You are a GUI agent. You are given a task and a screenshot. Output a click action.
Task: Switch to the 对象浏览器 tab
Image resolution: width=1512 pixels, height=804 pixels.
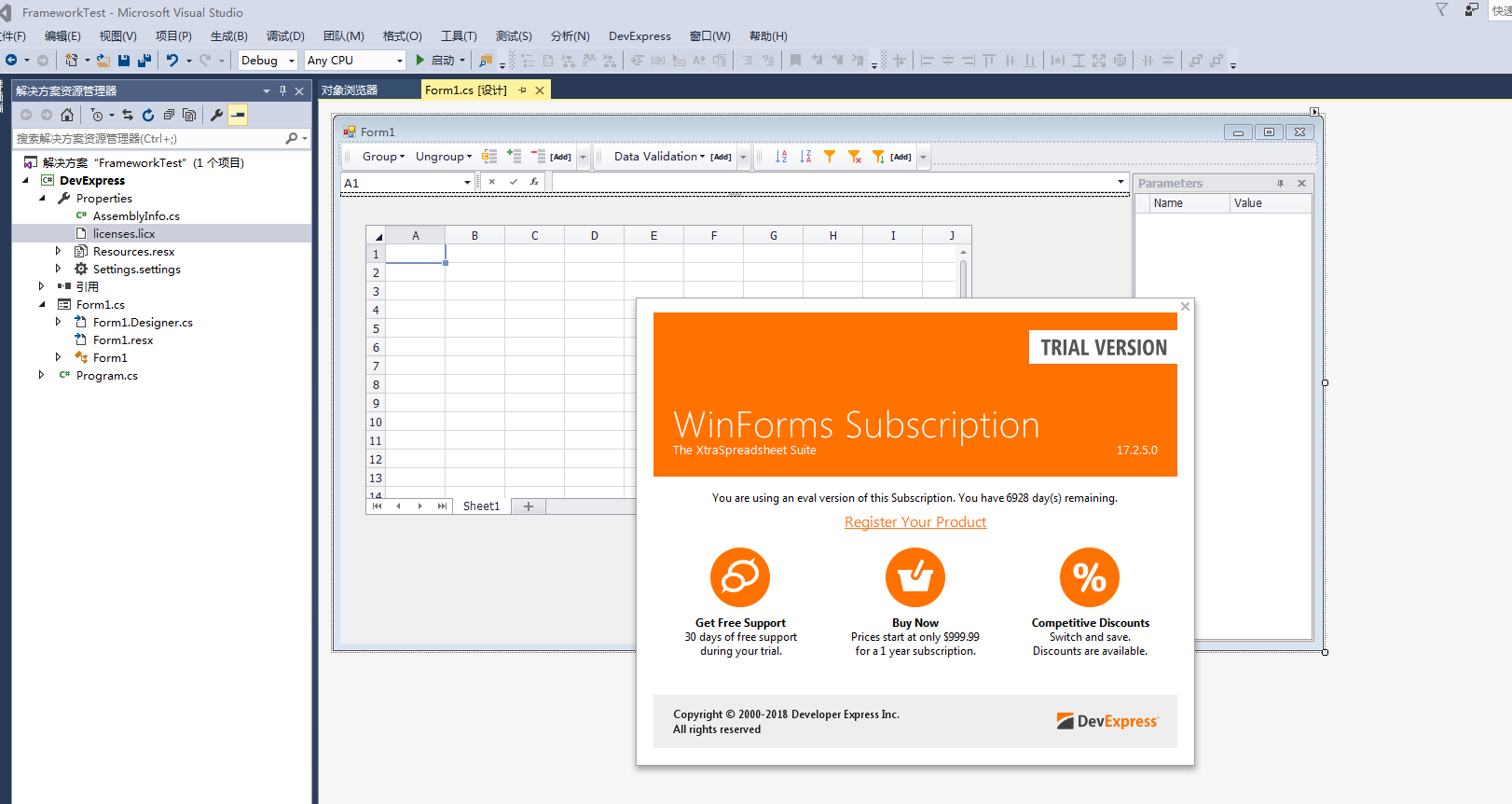(x=350, y=90)
